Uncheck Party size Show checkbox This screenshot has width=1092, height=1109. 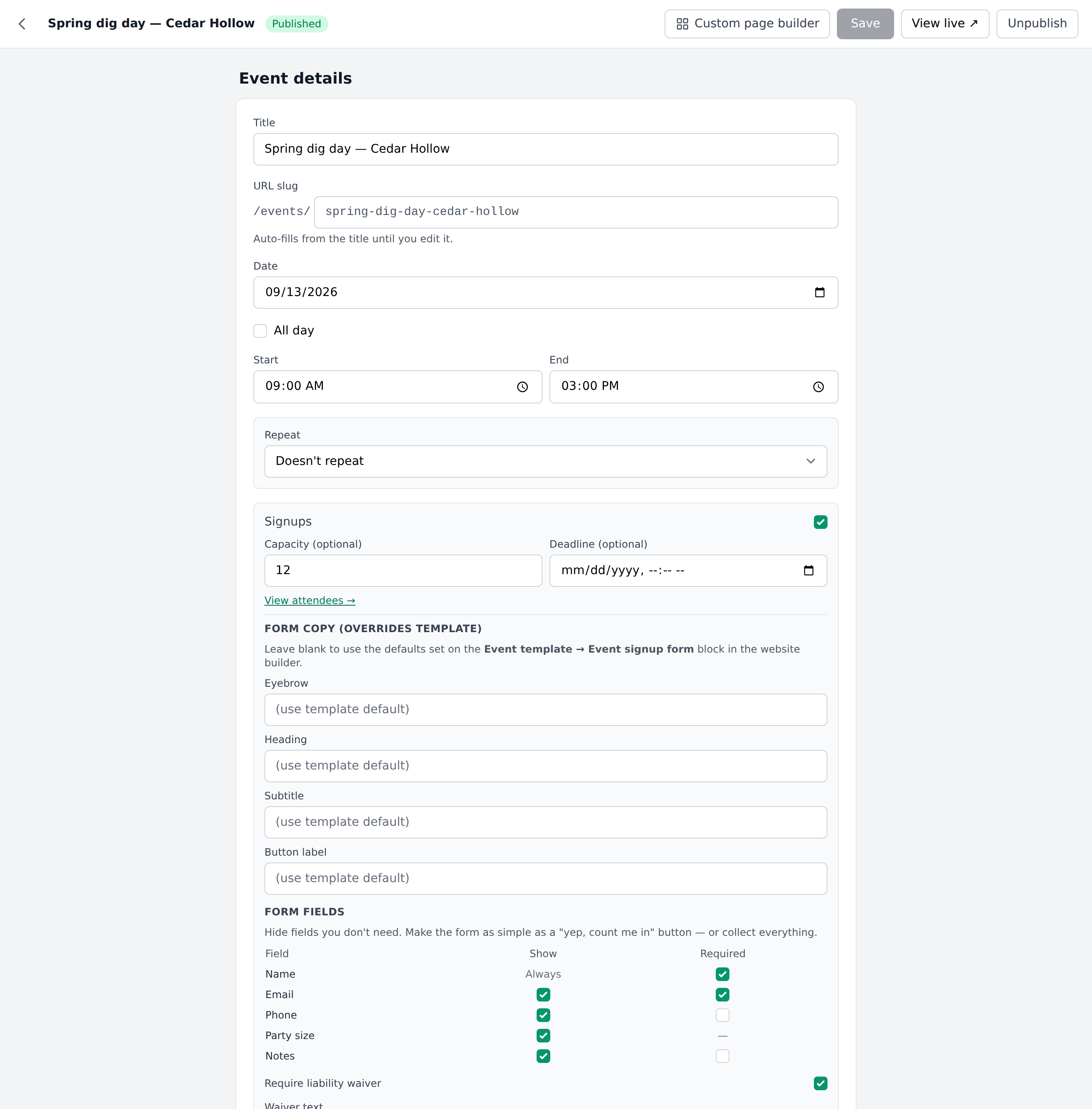click(543, 1036)
